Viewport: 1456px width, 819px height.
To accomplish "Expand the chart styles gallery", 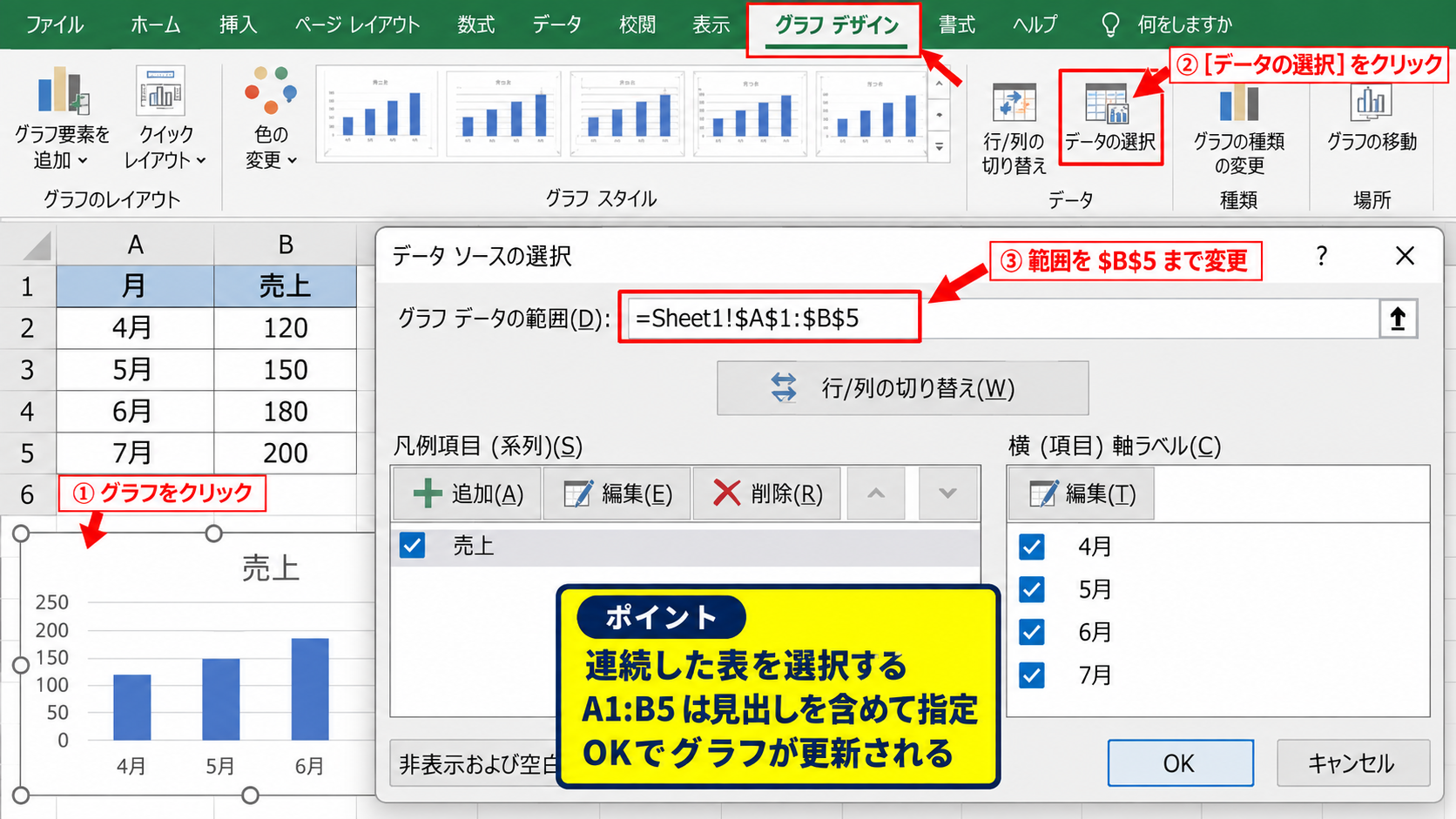I will coord(939,146).
